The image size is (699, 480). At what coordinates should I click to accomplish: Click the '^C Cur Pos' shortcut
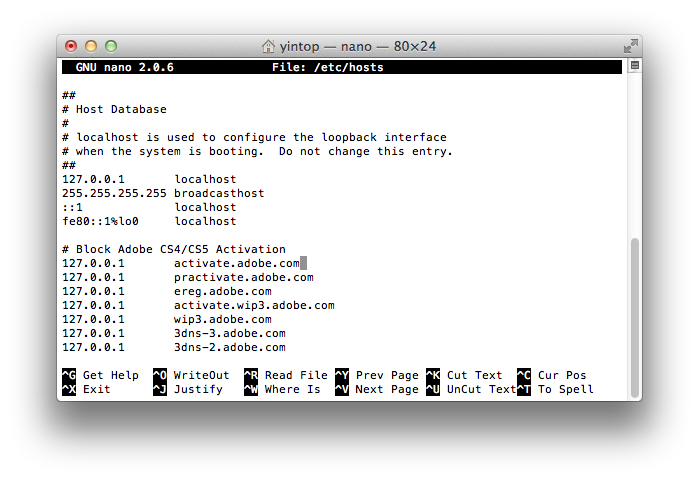[x=551, y=375]
